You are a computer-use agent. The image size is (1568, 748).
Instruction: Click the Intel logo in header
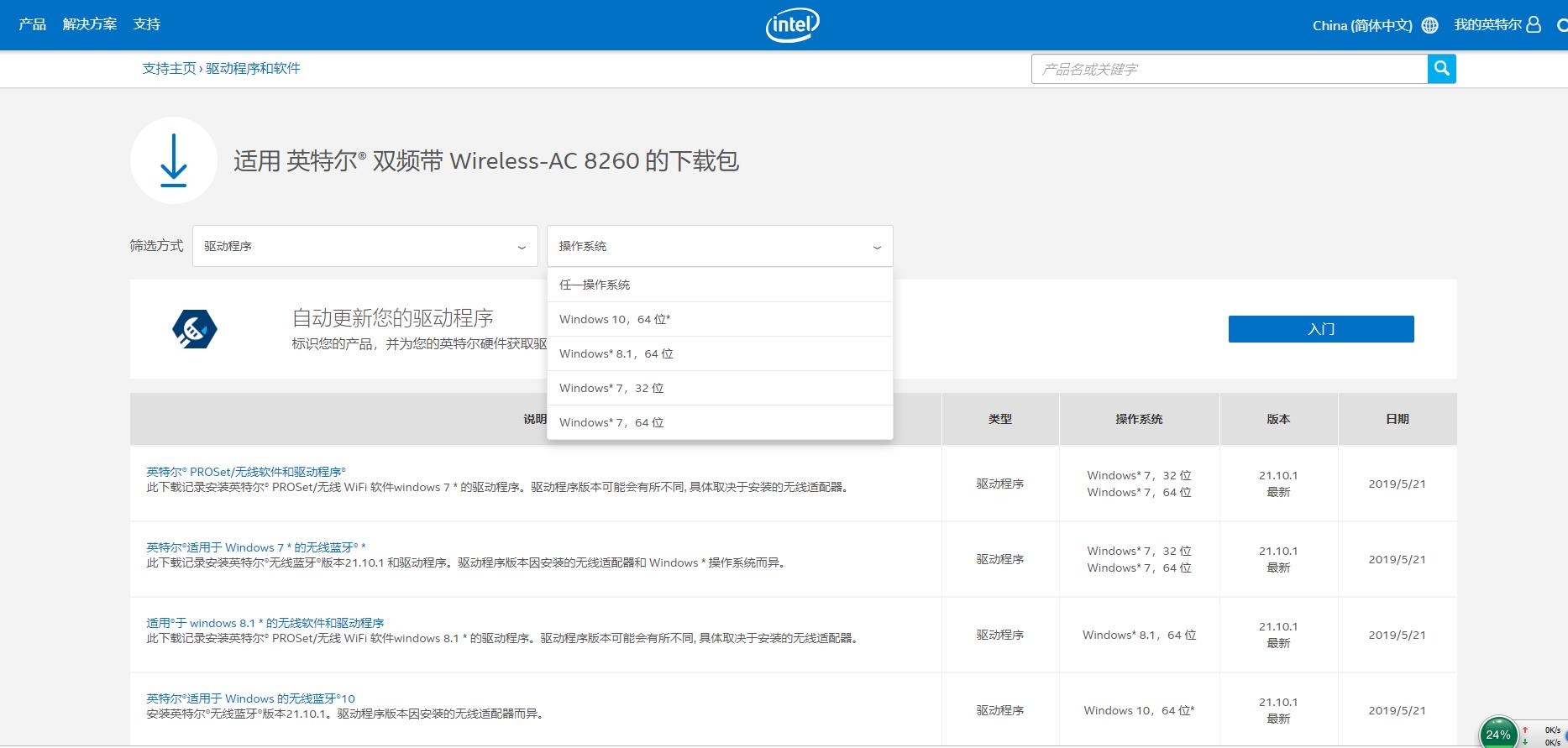pyautogui.click(x=792, y=25)
